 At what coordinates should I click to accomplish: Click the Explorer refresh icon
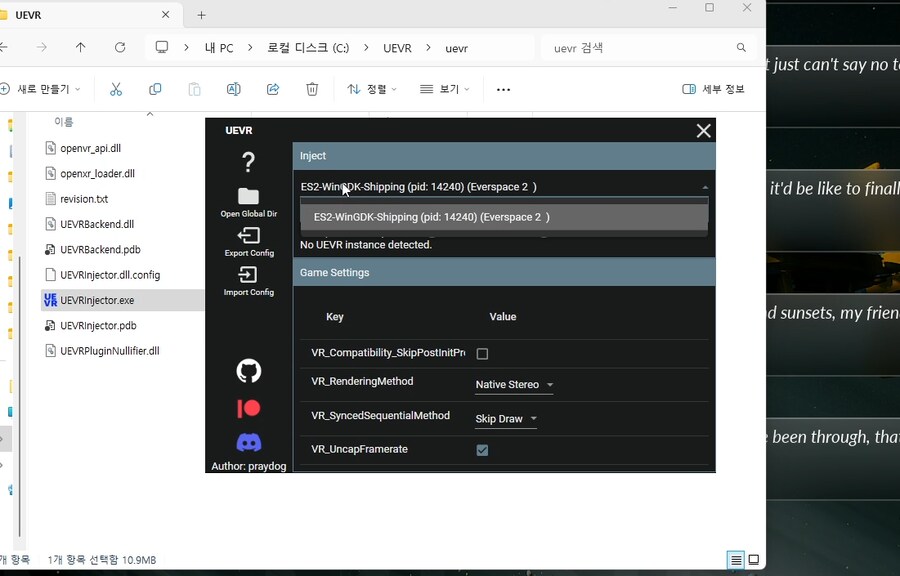tap(120, 48)
